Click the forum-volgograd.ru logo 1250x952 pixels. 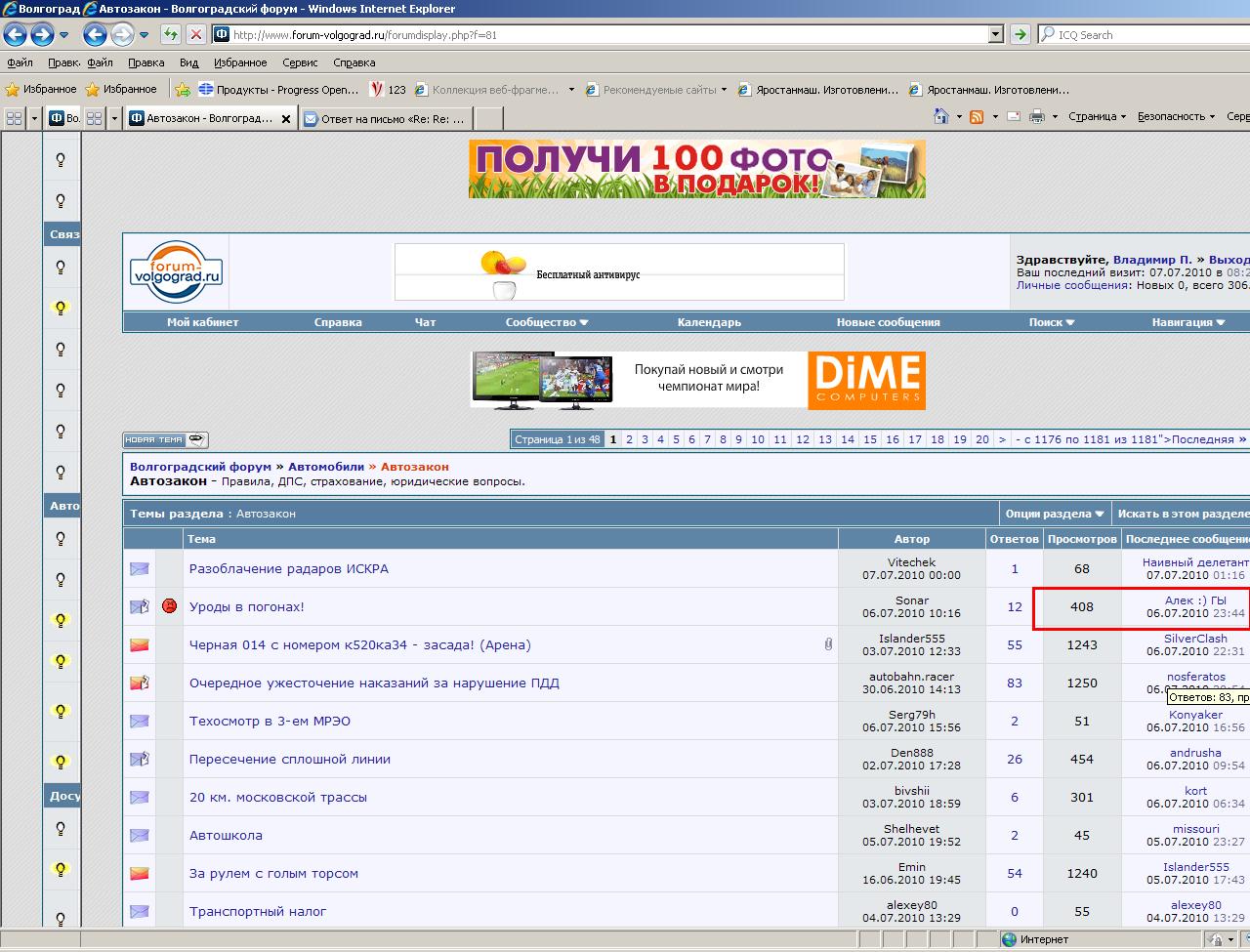[176, 271]
